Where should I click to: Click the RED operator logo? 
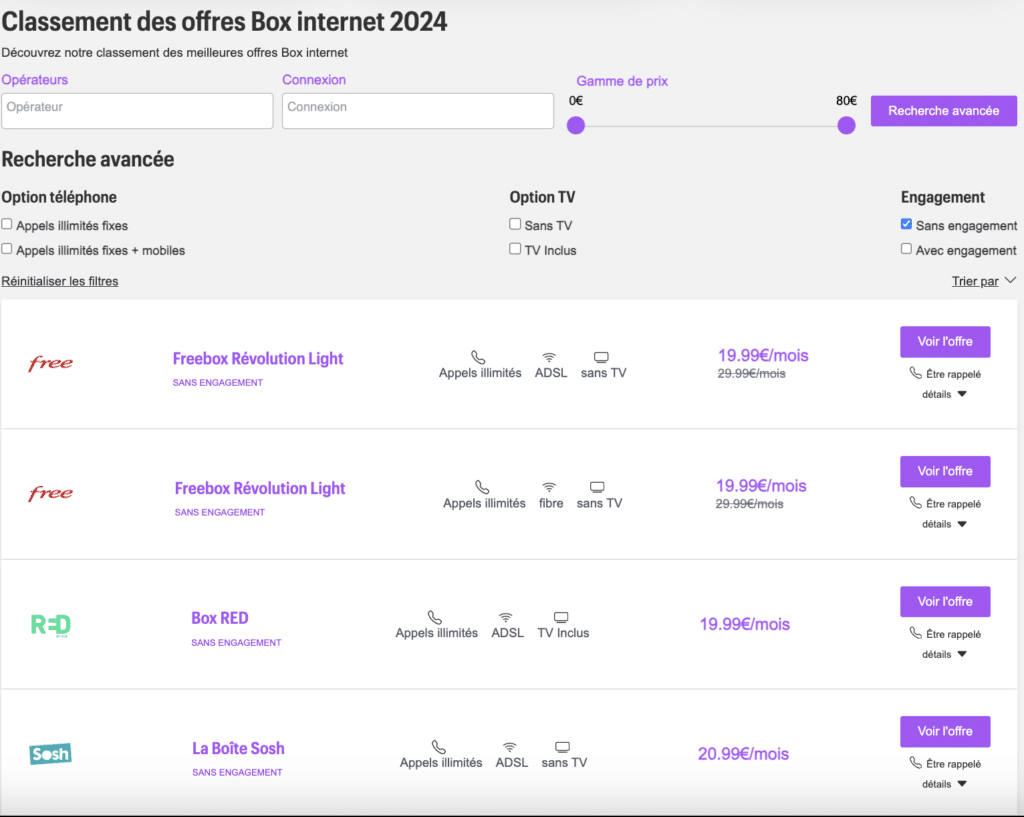point(50,625)
